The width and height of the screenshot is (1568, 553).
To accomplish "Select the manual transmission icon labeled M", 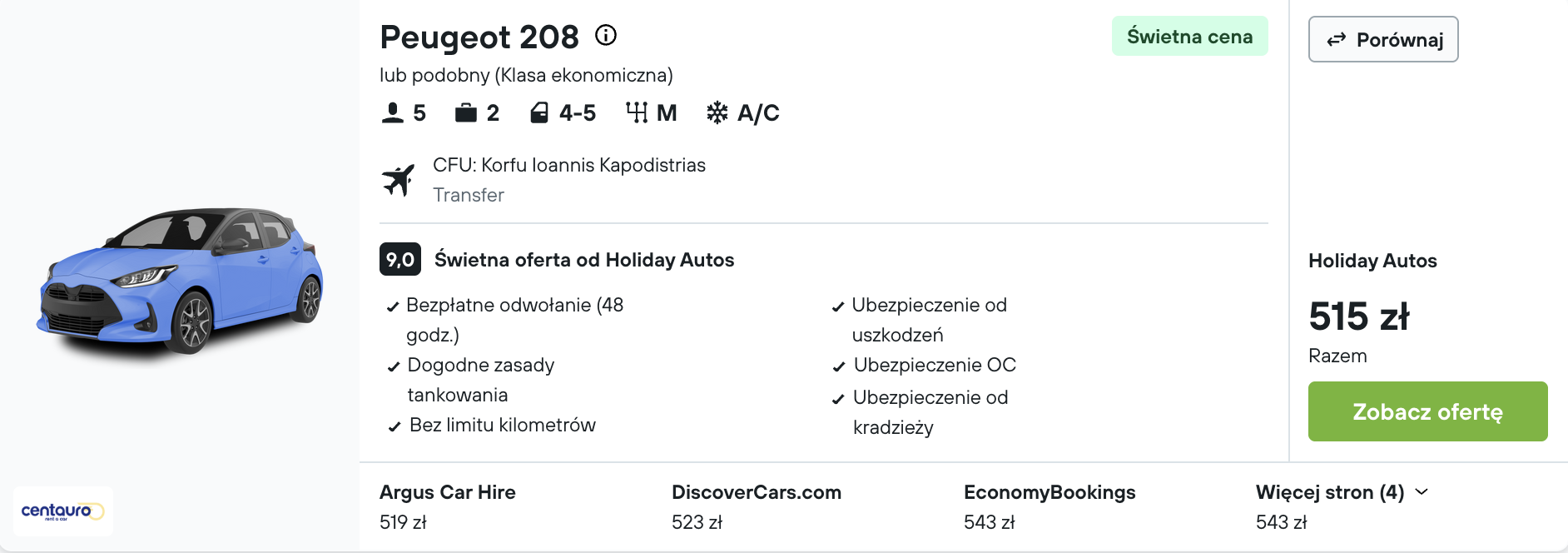I will 638,111.
